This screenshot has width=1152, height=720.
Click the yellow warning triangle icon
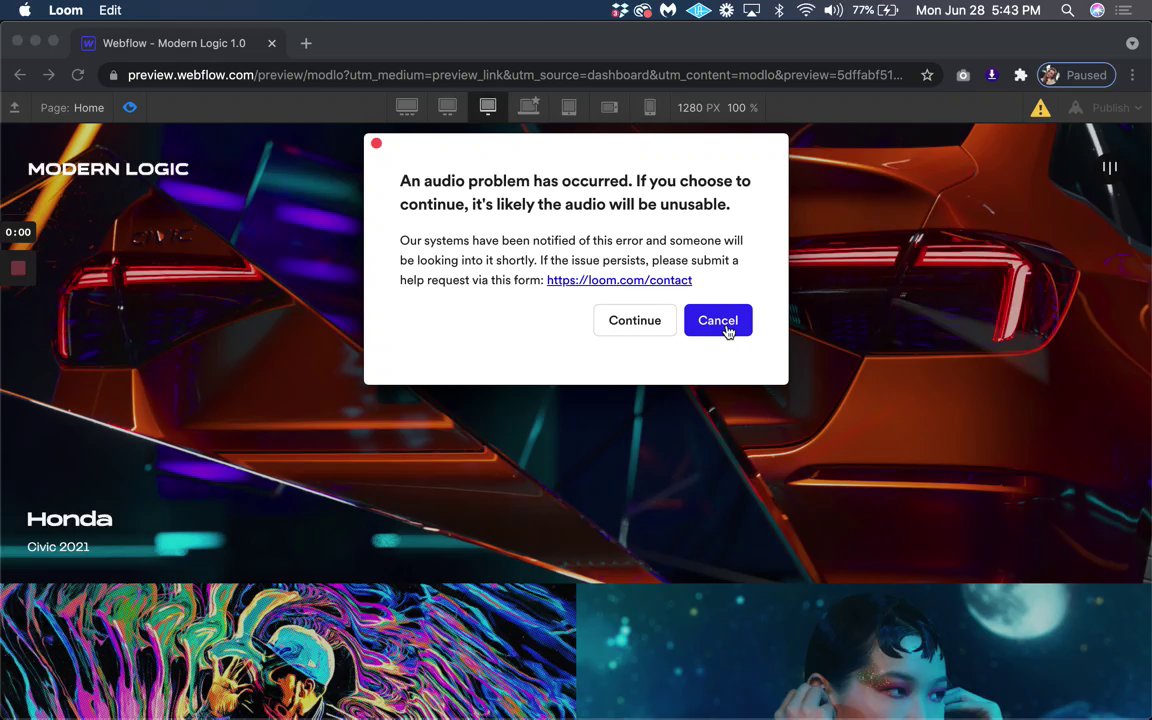tap(1040, 108)
